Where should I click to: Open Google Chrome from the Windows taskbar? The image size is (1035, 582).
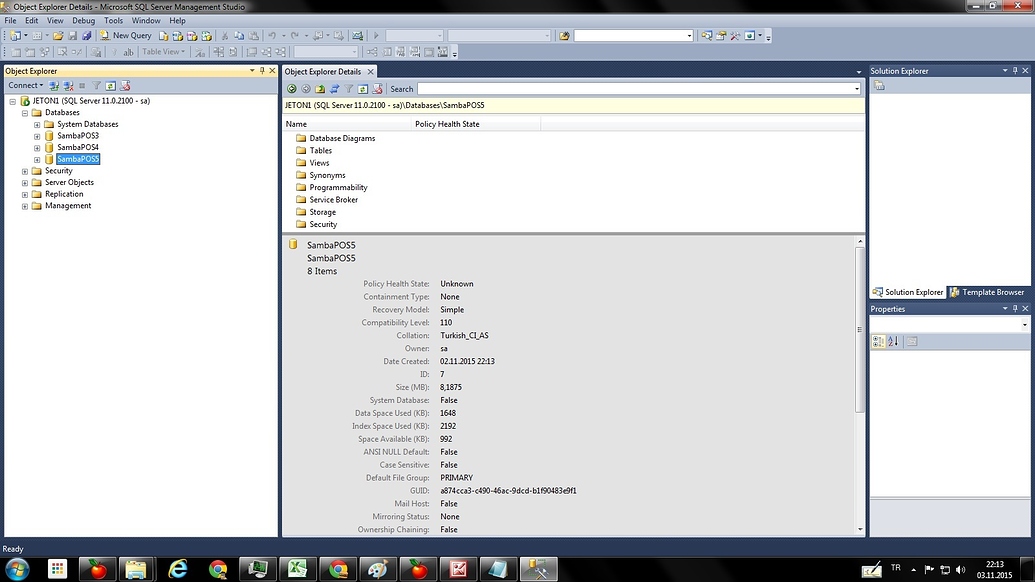(x=217, y=569)
